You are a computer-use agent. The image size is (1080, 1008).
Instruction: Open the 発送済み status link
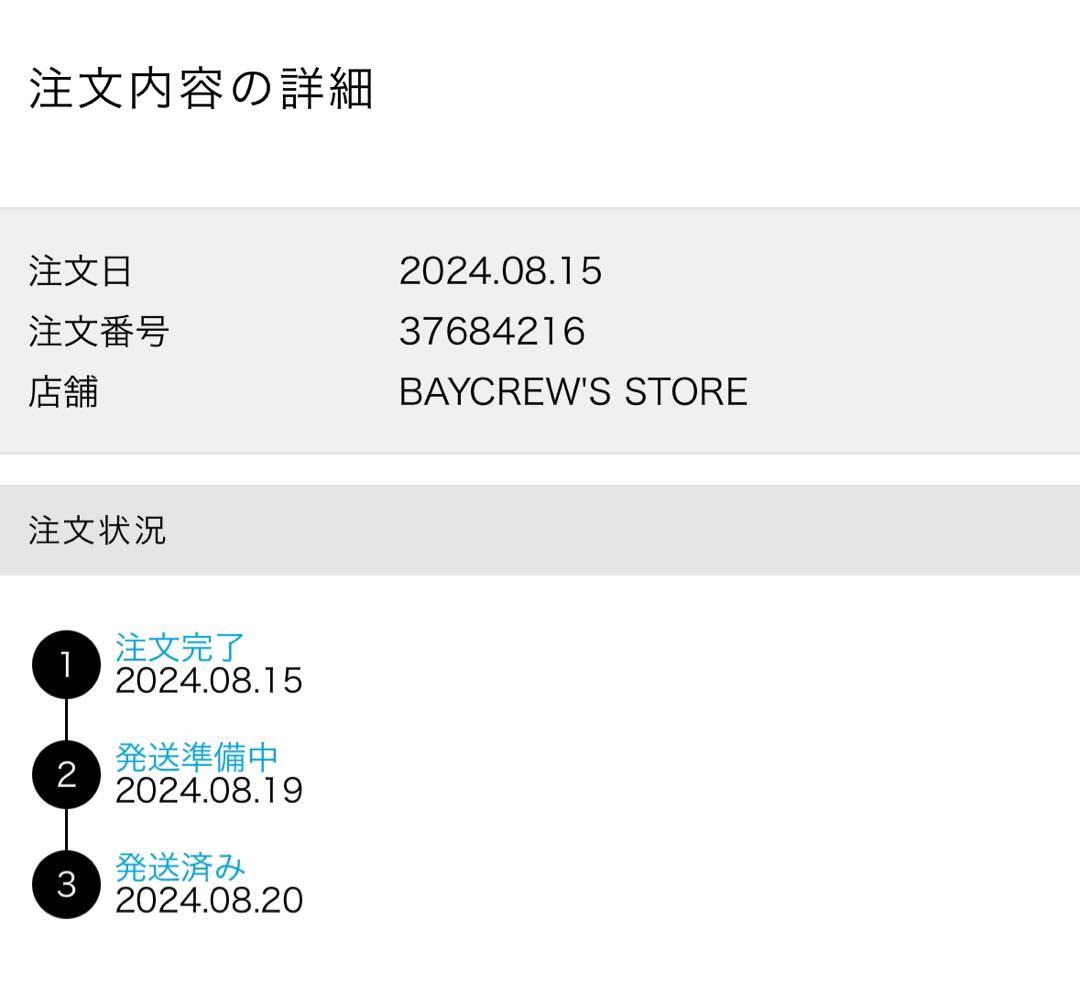(x=180, y=866)
